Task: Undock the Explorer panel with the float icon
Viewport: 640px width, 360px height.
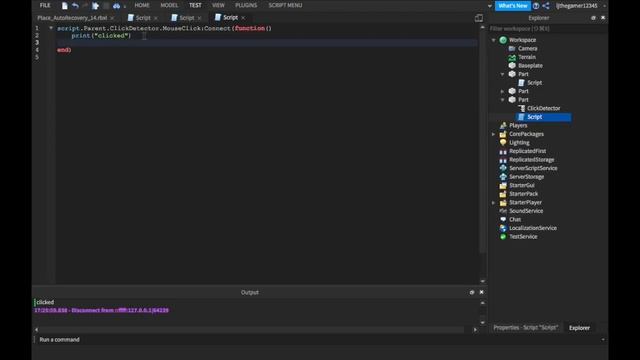Action: pyautogui.click(x=593, y=18)
